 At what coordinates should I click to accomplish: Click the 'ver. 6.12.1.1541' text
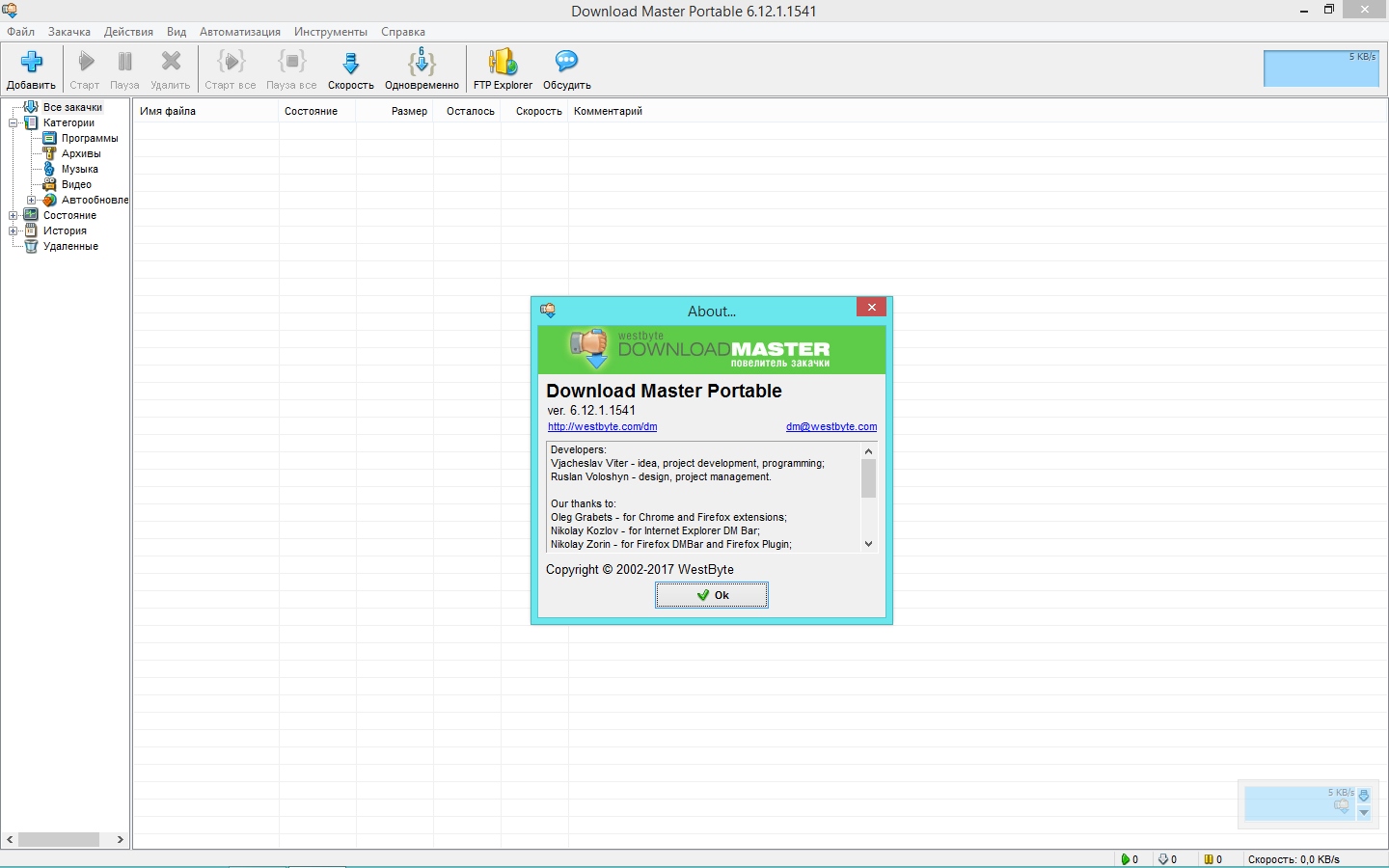[x=591, y=410]
